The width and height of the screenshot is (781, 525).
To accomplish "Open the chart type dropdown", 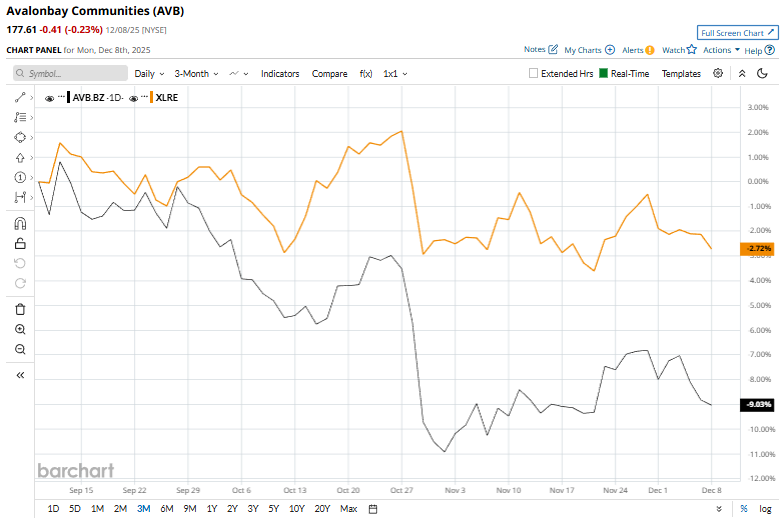I will coord(239,74).
